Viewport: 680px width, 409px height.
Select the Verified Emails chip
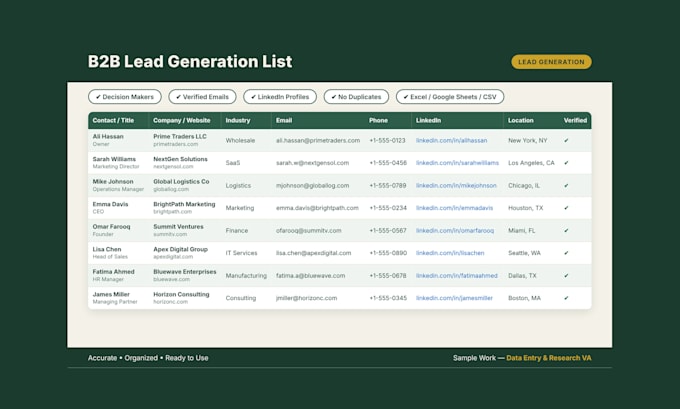click(203, 97)
